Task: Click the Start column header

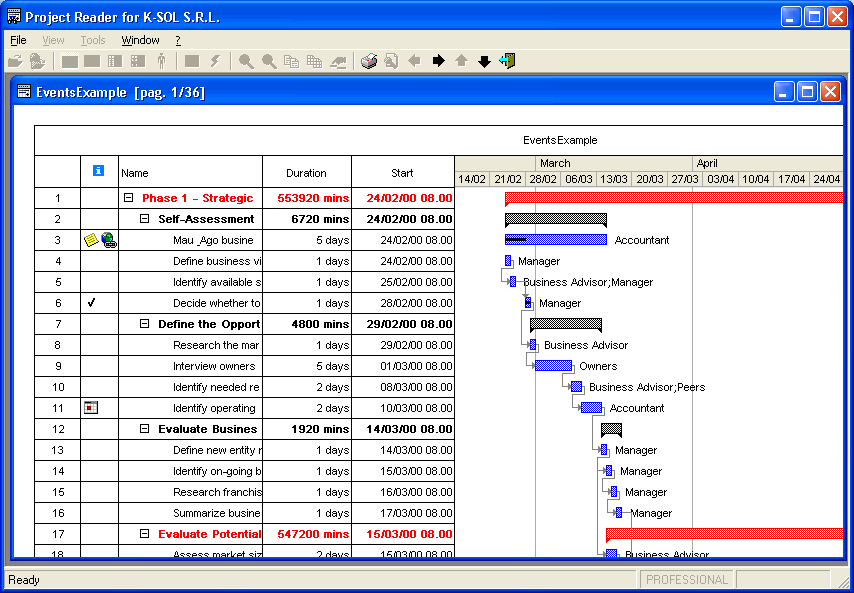Action: pos(402,173)
